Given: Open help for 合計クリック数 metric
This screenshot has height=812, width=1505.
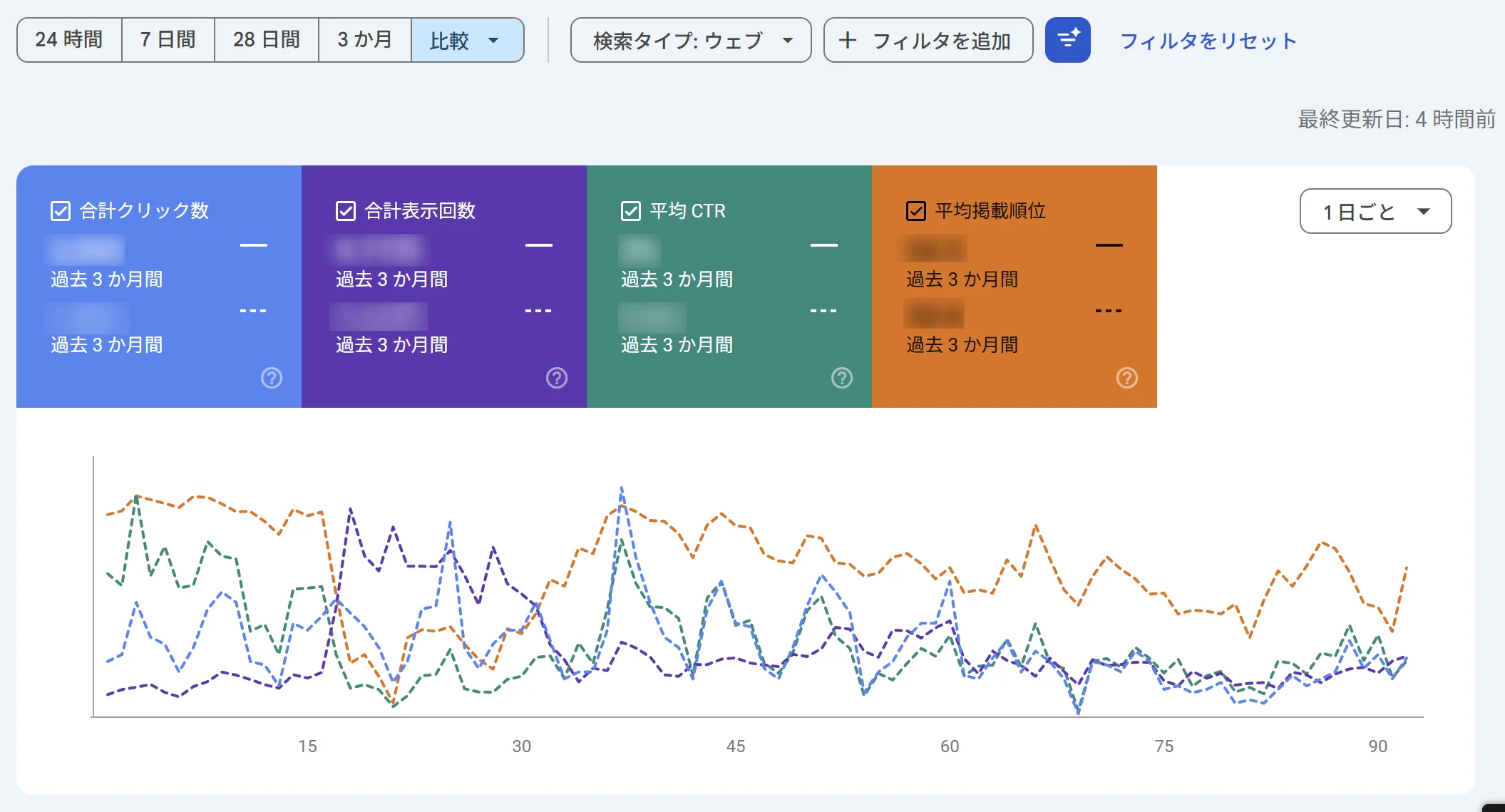Looking at the screenshot, I should tap(271, 378).
